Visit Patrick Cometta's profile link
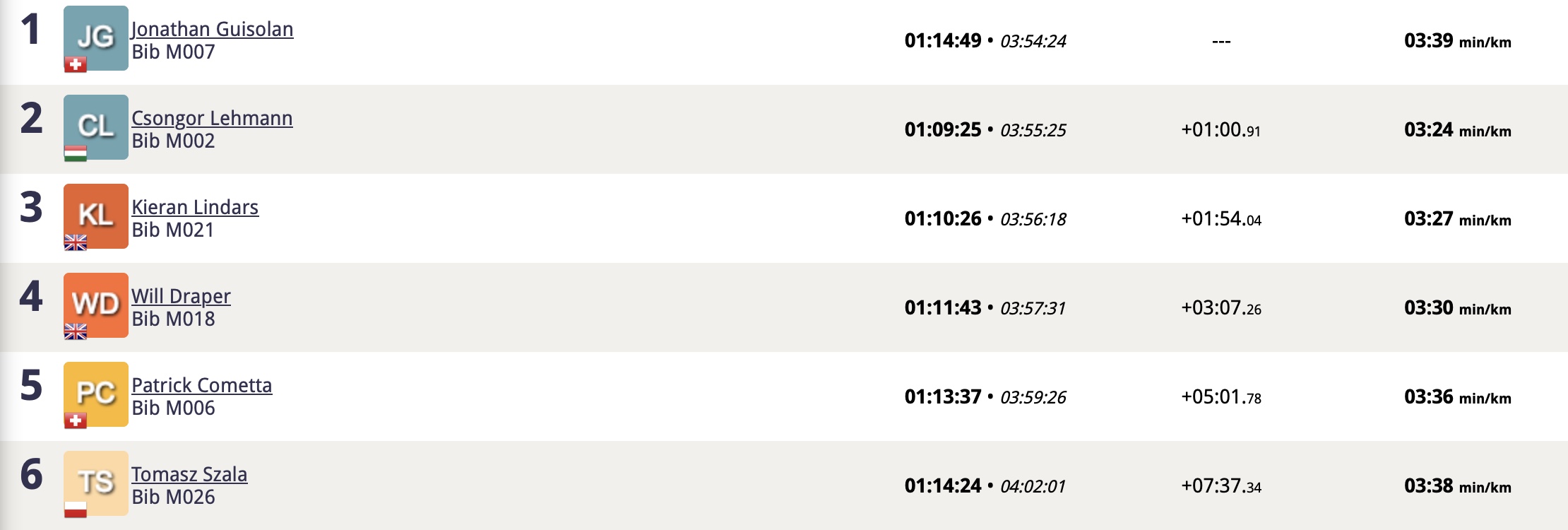The width and height of the screenshot is (1568, 530). click(202, 385)
